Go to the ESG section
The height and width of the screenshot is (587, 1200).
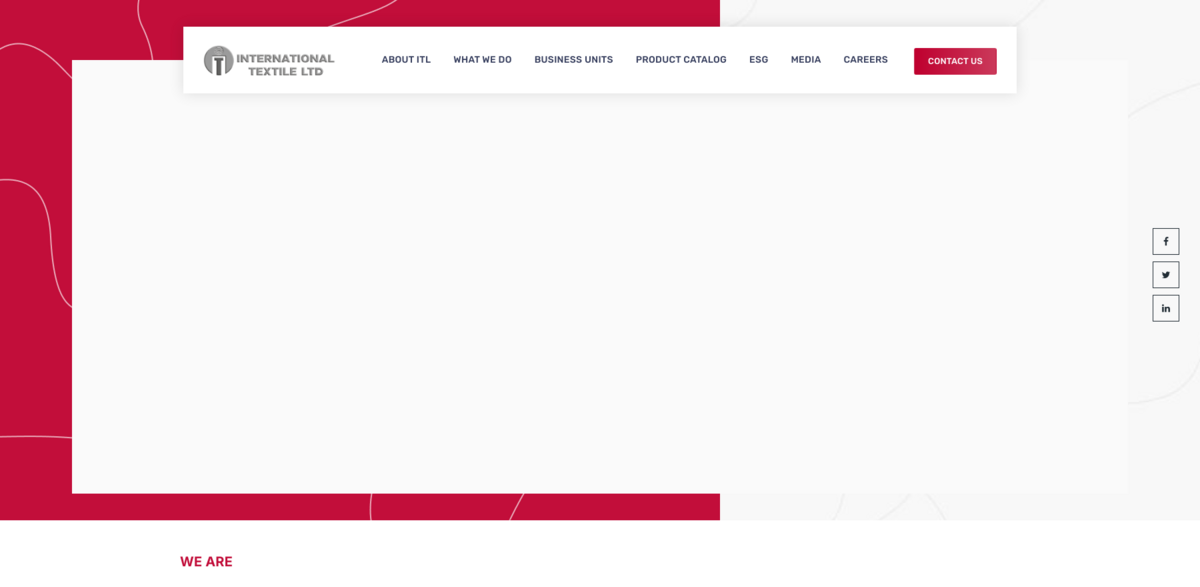click(758, 60)
